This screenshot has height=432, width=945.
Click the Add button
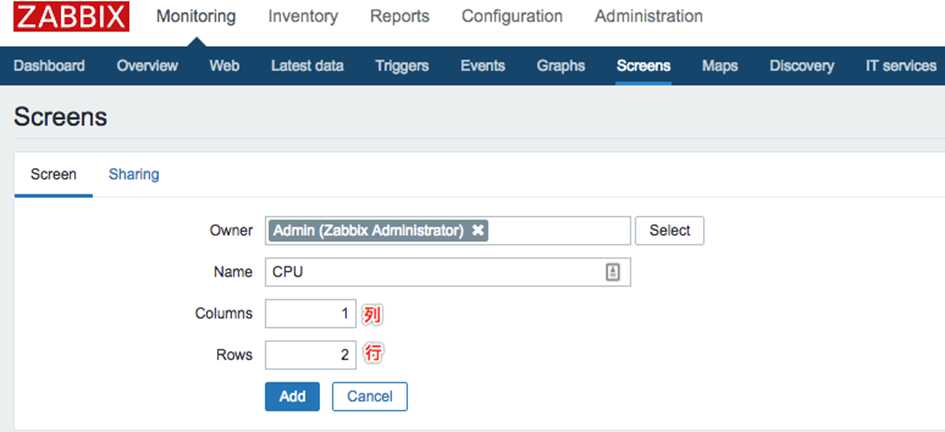click(292, 396)
